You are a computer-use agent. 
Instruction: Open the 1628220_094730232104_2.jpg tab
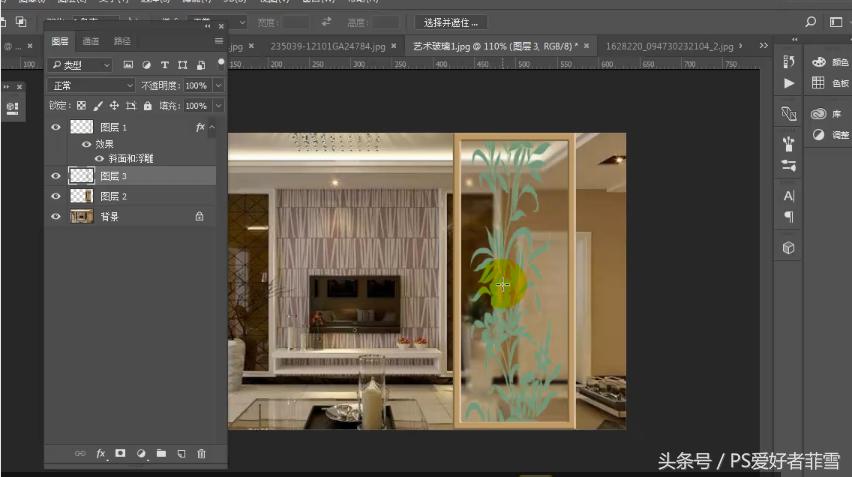(x=669, y=46)
